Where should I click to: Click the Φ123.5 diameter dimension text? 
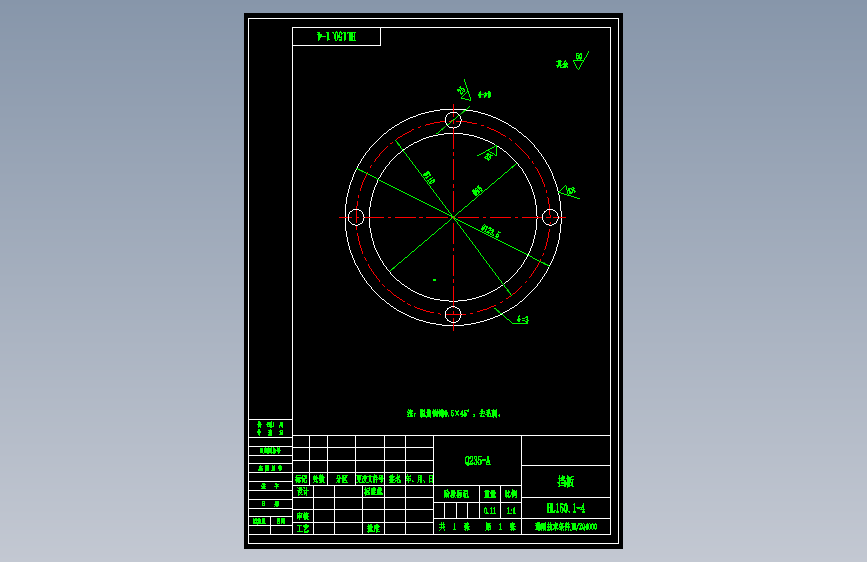coord(490,231)
